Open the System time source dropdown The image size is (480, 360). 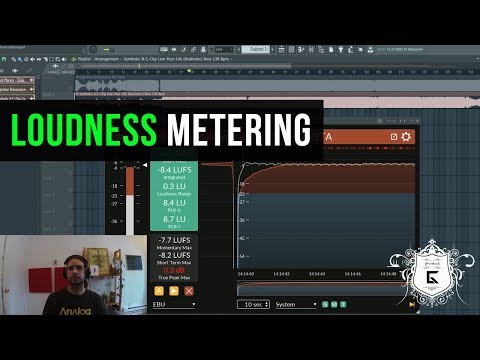click(x=296, y=304)
